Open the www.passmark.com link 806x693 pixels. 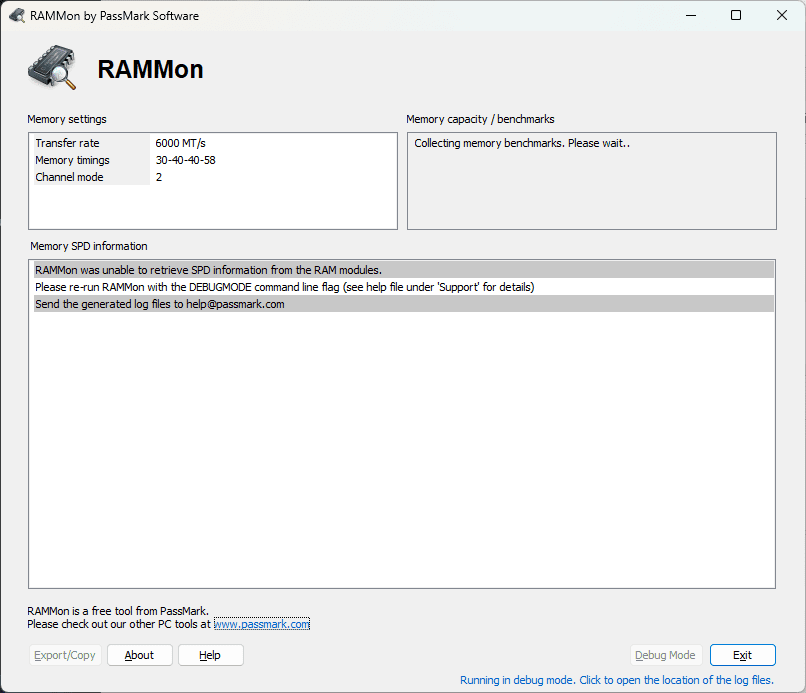[262, 624]
